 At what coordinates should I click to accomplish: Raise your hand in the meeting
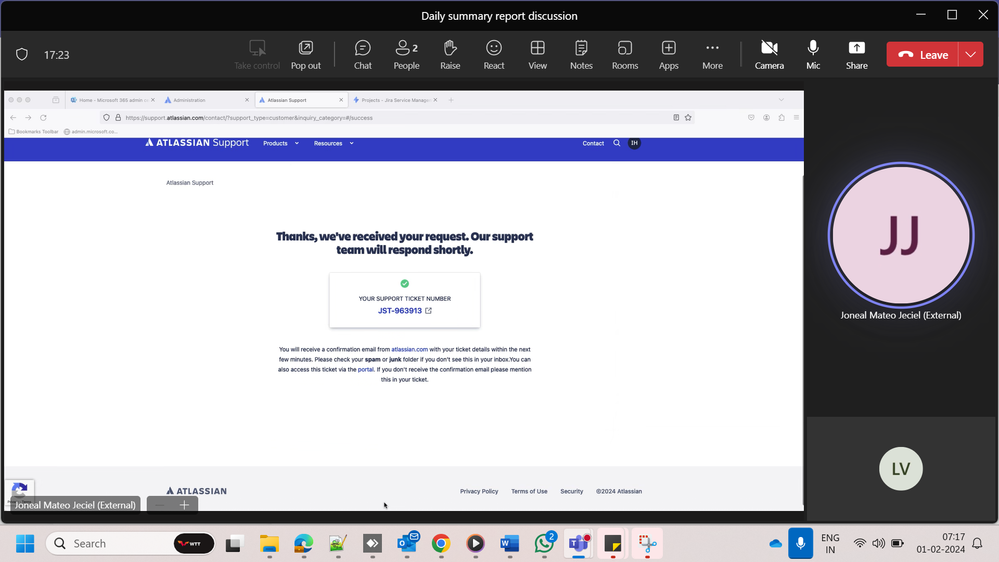450,55
